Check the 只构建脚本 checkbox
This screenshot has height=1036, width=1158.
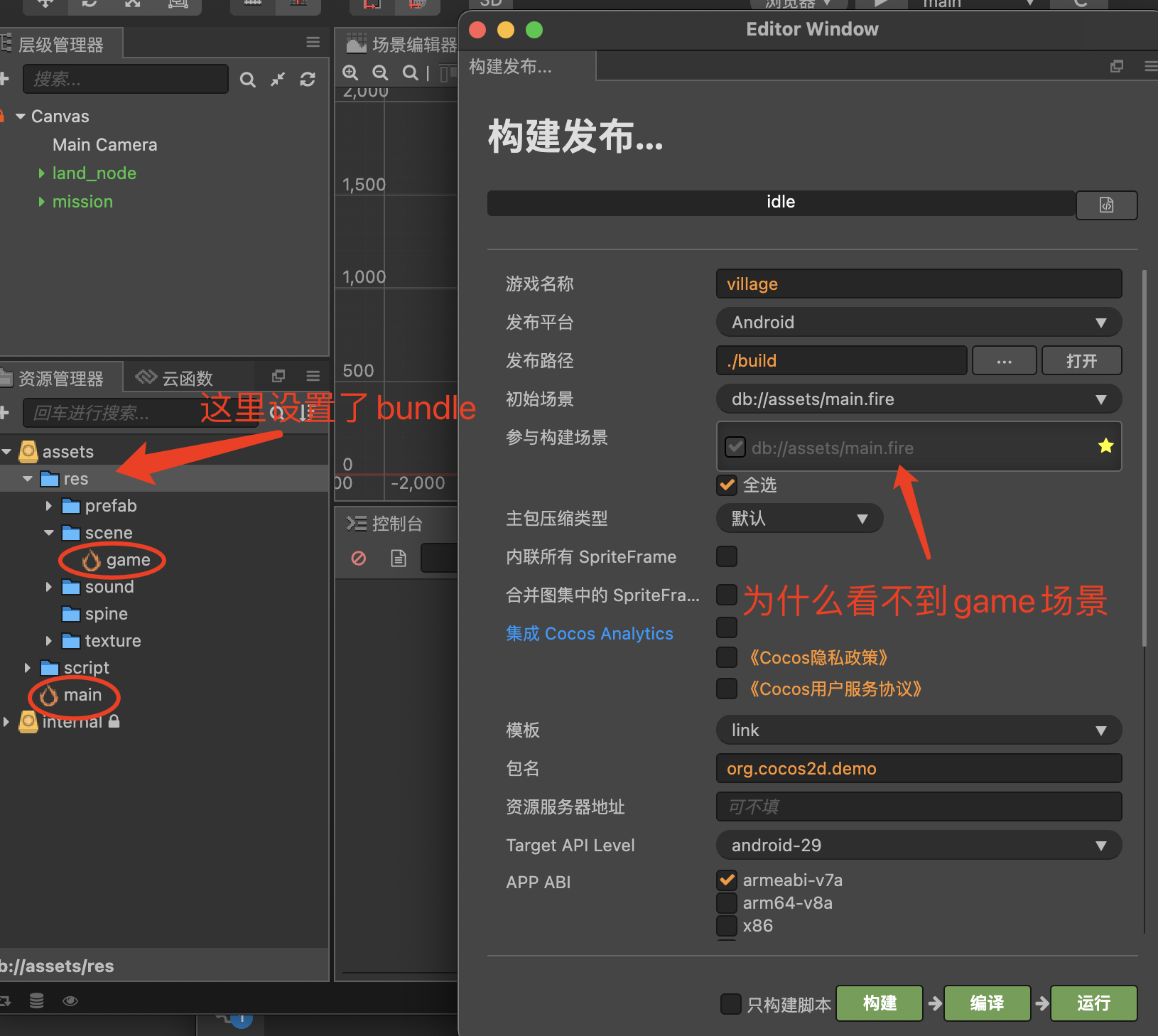(732, 1003)
